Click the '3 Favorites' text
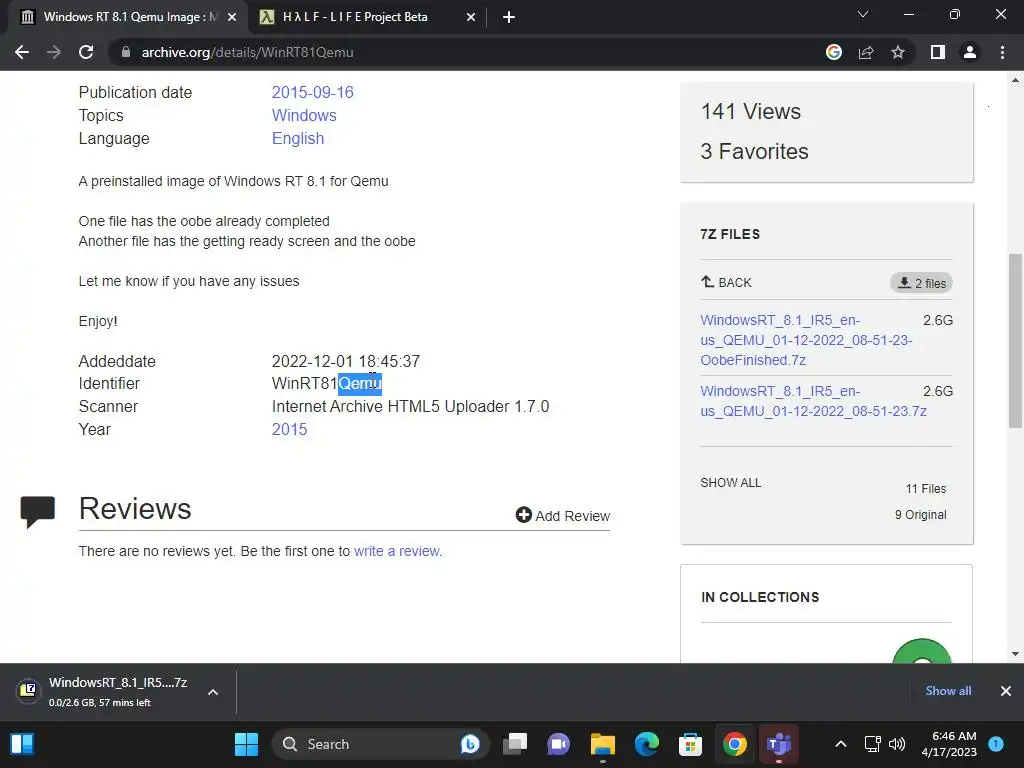 point(754,151)
